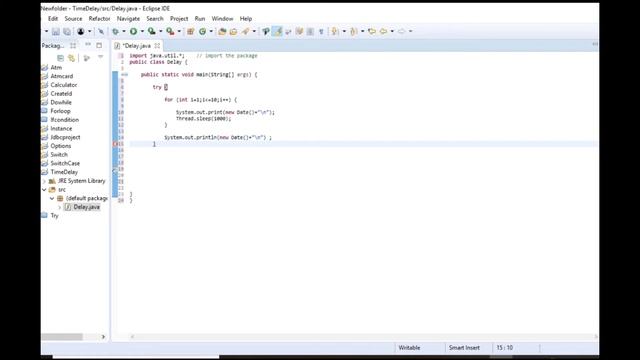The image size is (640, 360).
Task: Click the Run External Tools icon
Action: pyautogui.click(x=170, y=31)
